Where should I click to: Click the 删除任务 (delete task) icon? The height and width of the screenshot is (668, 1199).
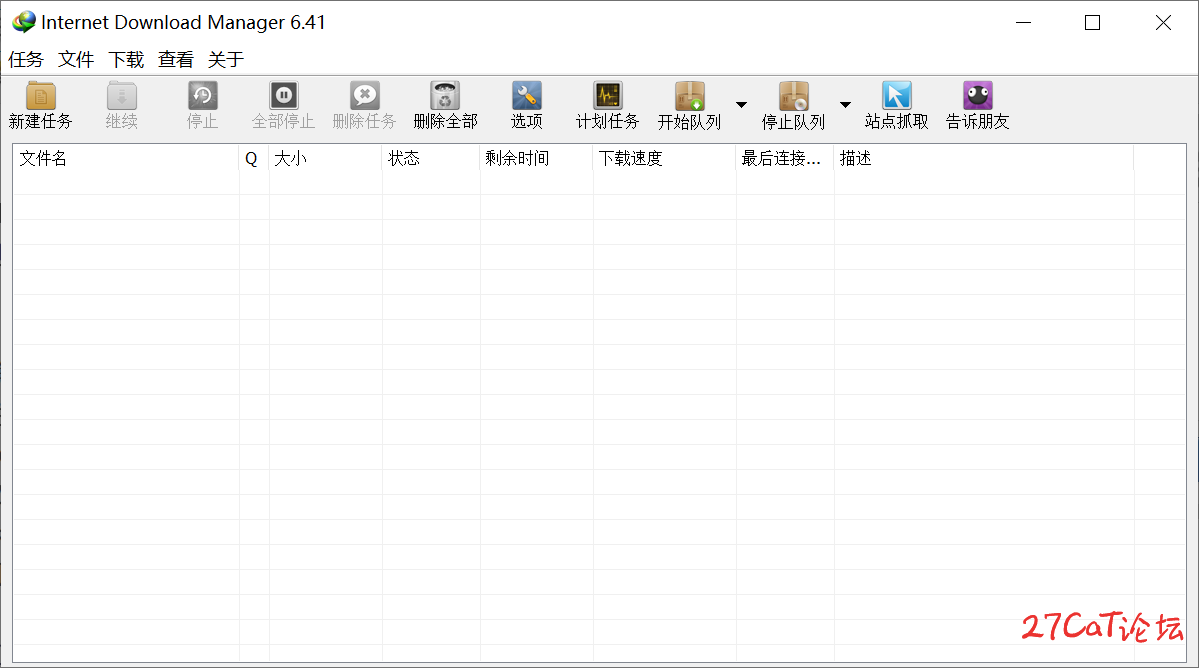tap(365, 96)
